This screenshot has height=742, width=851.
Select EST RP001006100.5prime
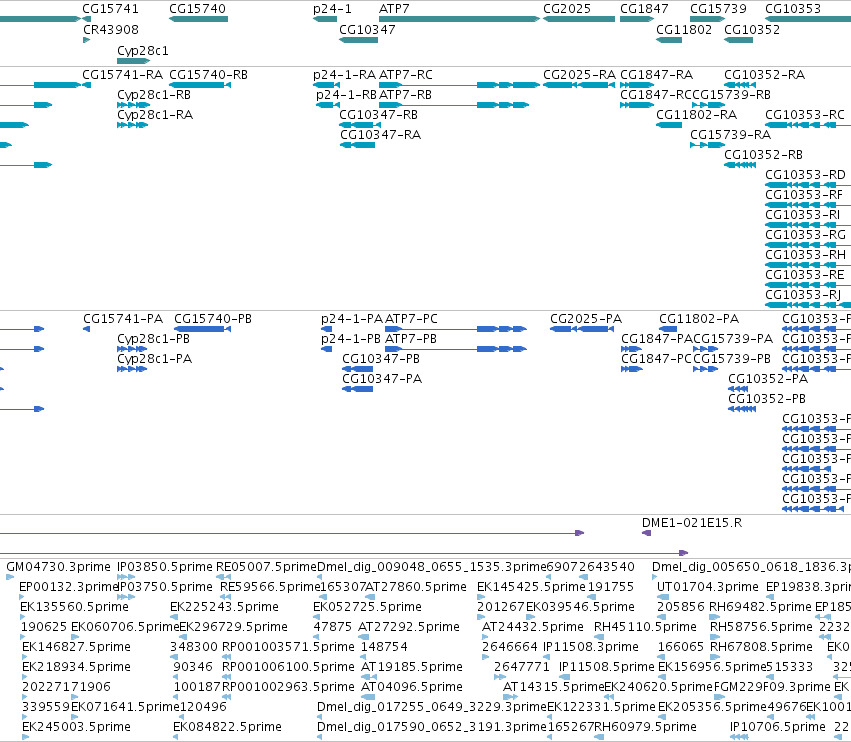pos(289,667)
